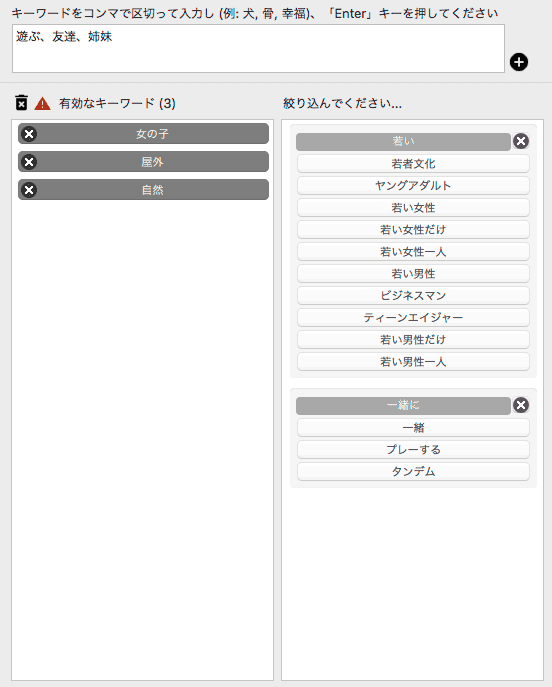Choose the ヤングアダルト option
The width and height of the screenshot is (552, 687).
(413, 185)
